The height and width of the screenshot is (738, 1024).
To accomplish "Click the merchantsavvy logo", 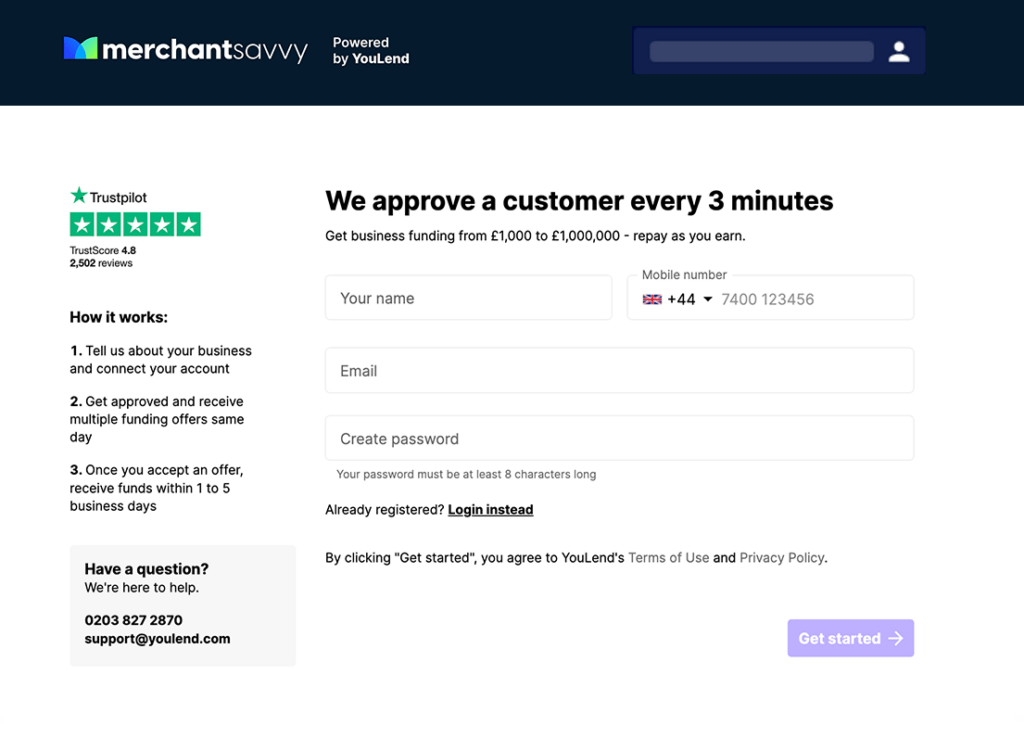I will pyautogui.click(x=185, y=50).
